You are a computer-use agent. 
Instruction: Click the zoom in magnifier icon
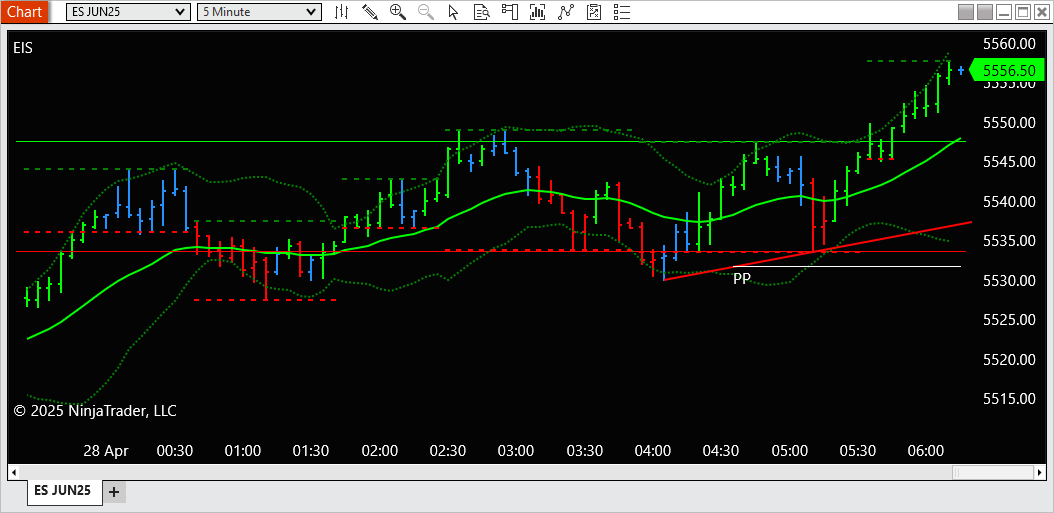point(397,11)
